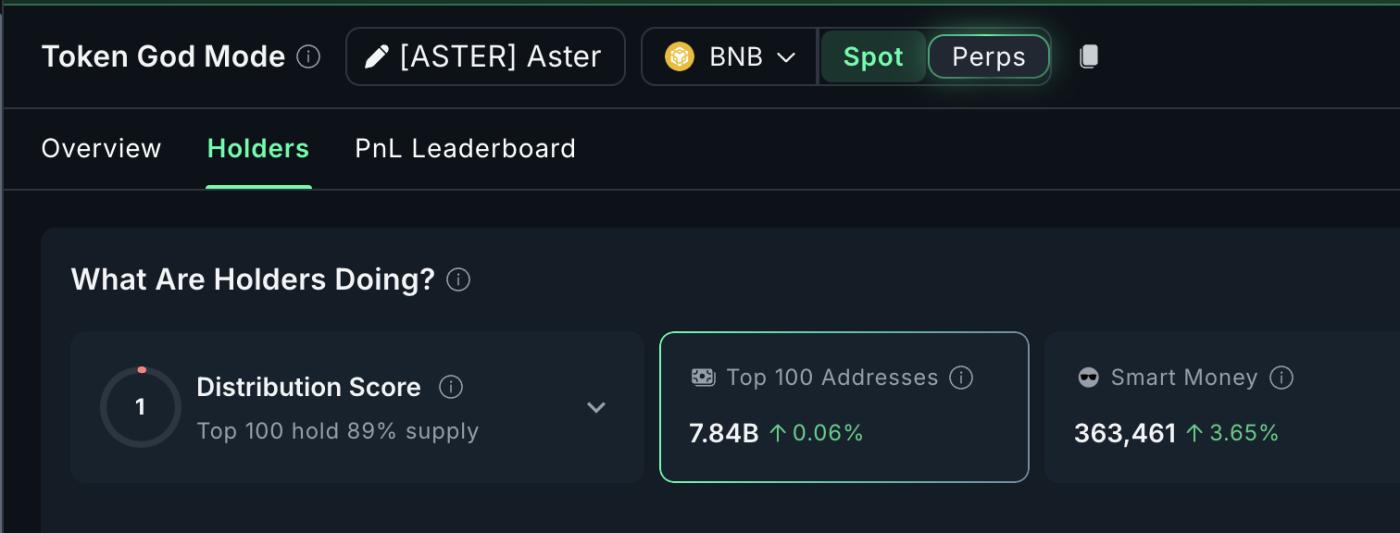Click info icon beside Token God Mode
The width and height of the screenshot is (1400, 533).
click(309, 57)
